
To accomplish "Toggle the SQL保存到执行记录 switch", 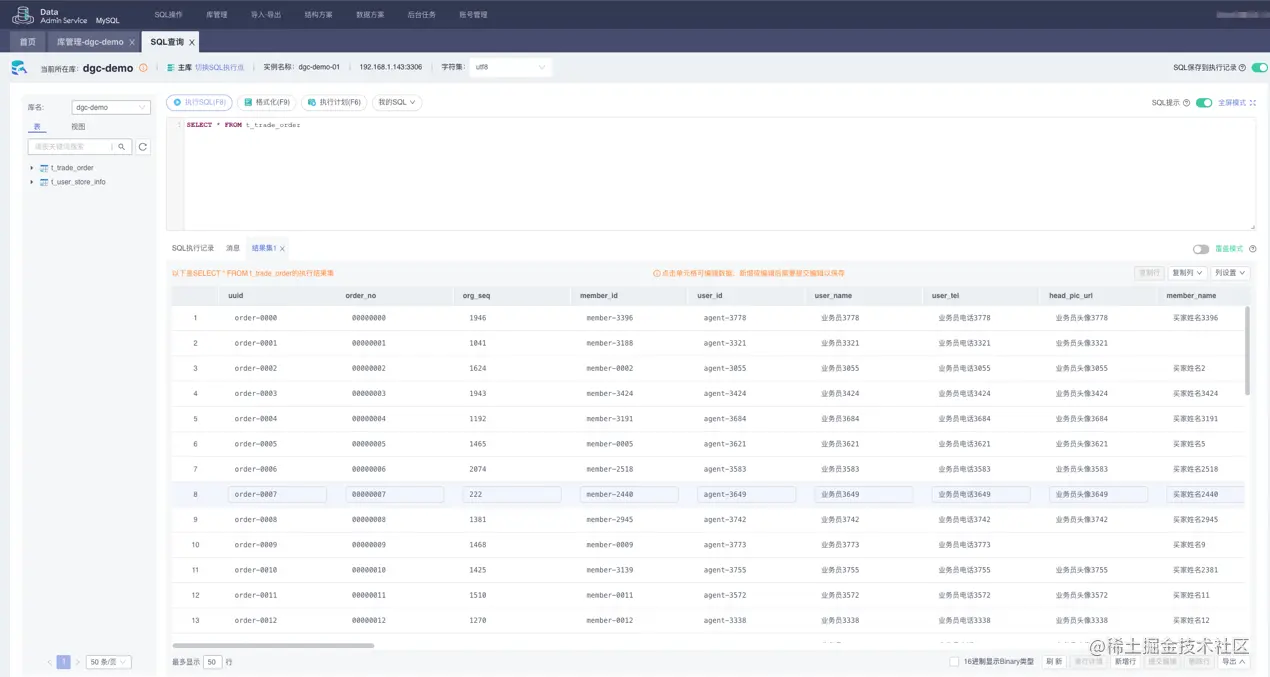I will [1259, 68].
